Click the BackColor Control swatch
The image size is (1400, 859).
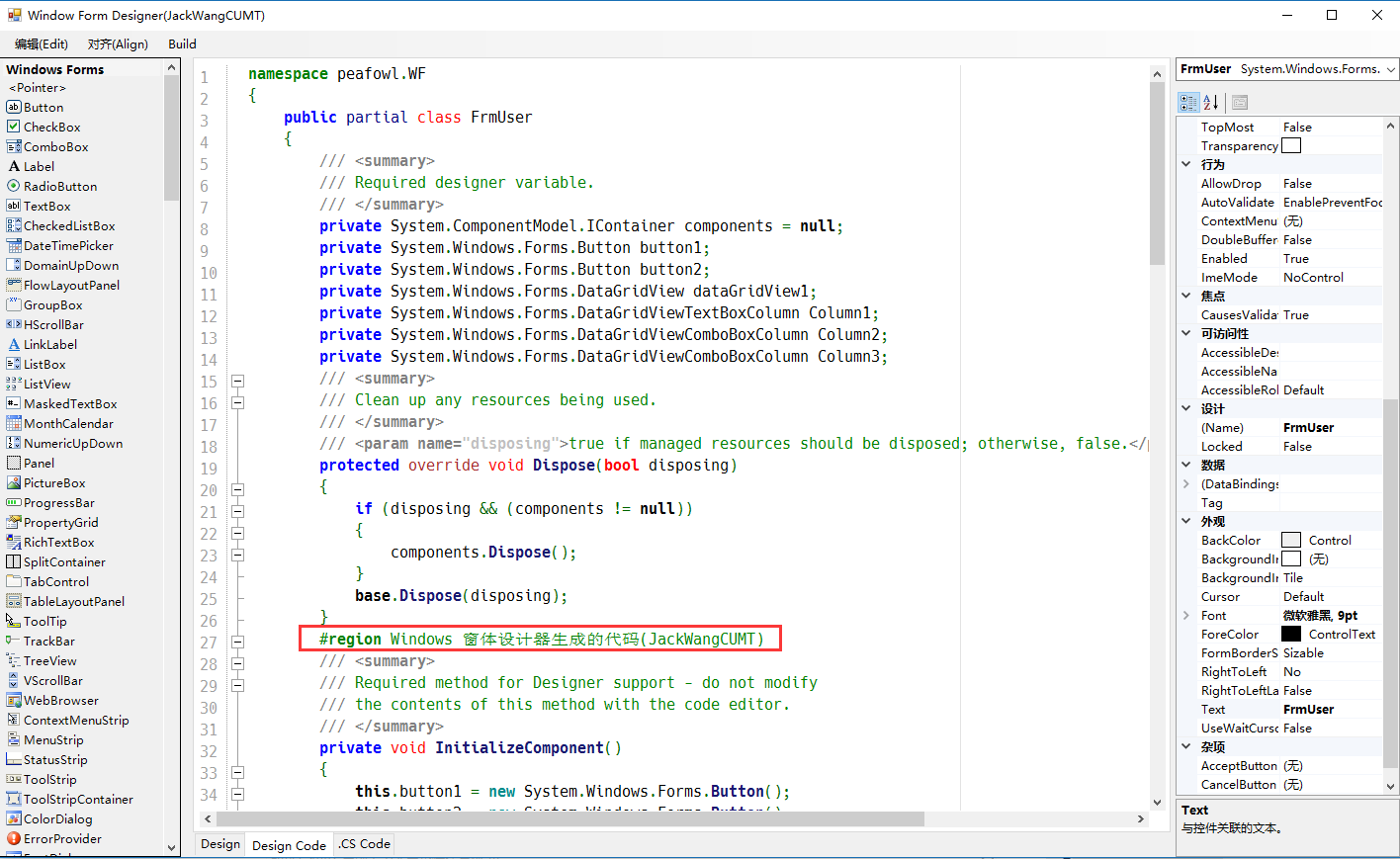(x=1291, y=540)
